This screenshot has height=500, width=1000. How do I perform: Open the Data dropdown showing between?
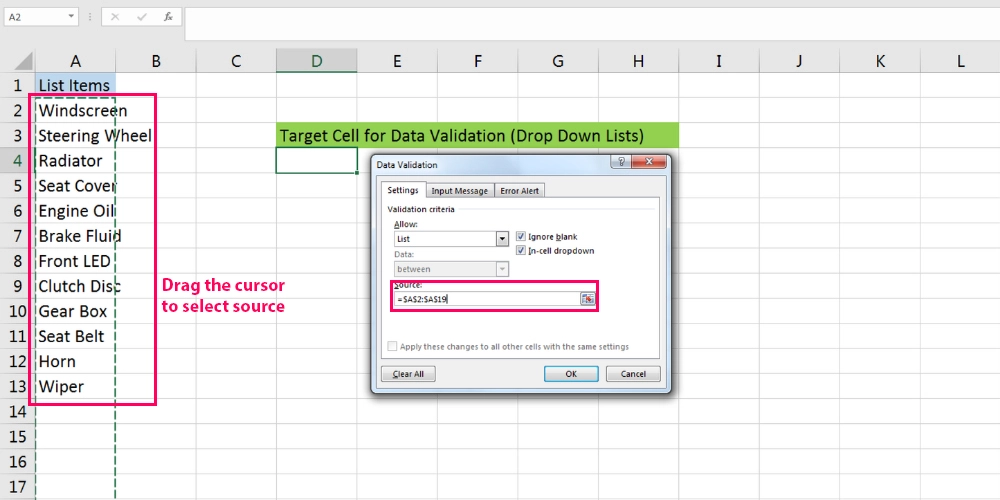(503, 269)
